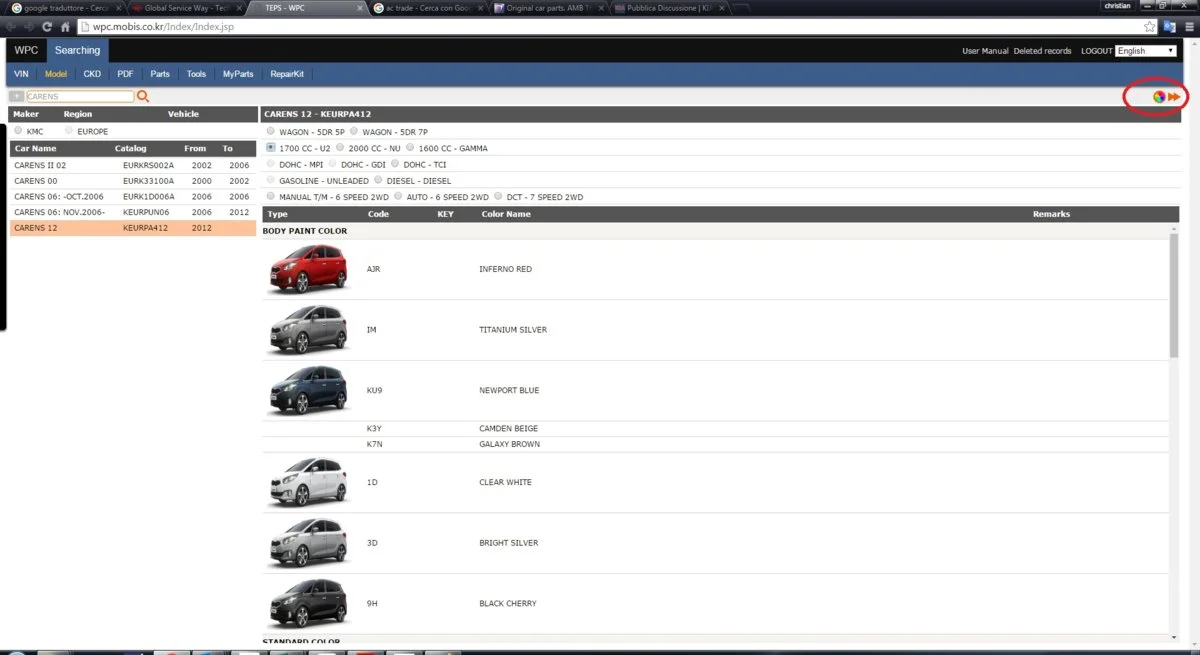This screenshot has height=655, width=1200.
Task: Click the CARENS model search field
Action: point(79,97)
